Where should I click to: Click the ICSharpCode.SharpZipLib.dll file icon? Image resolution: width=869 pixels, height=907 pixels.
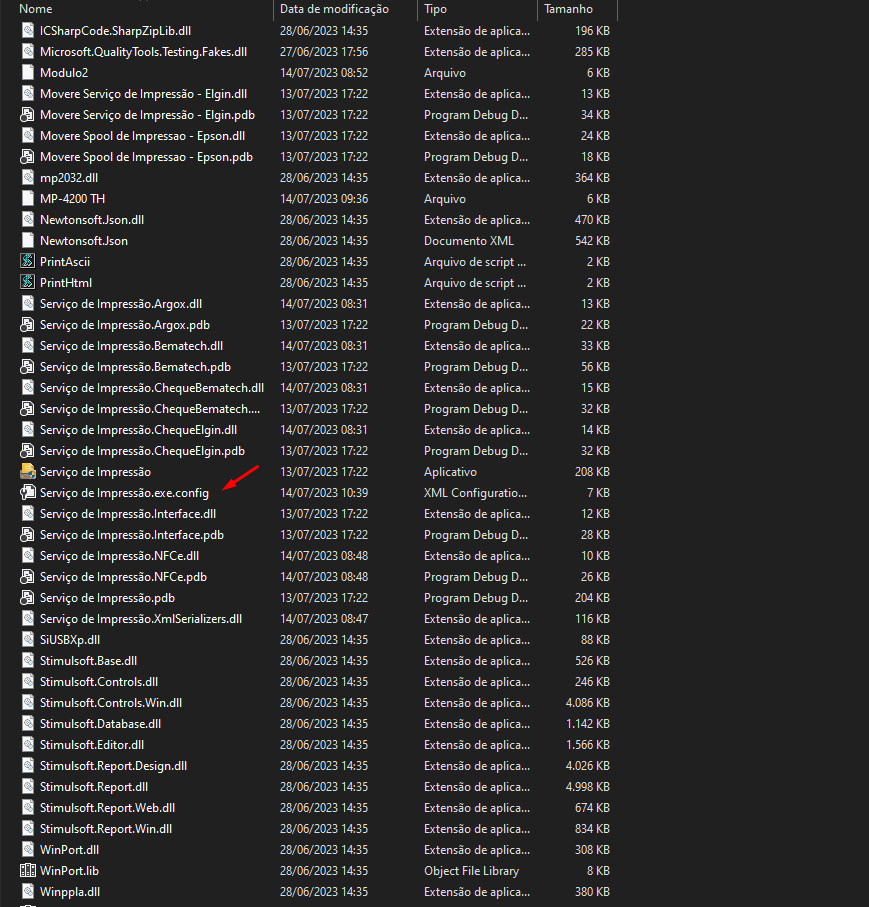(27, 31)
